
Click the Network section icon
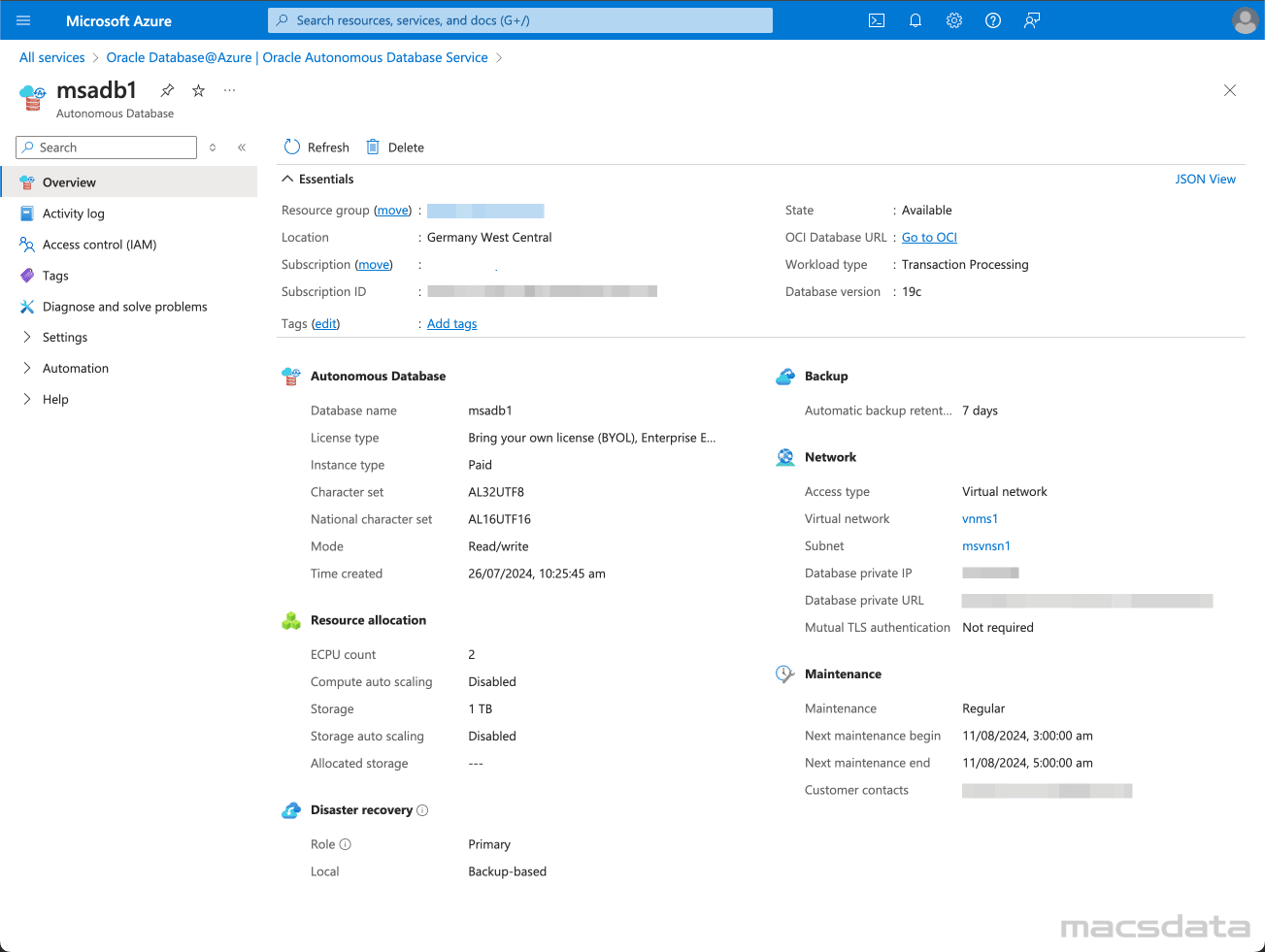[785, 458]
